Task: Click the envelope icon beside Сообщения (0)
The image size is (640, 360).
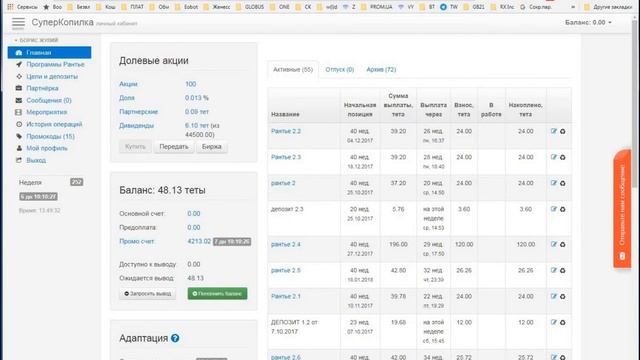Action: point(19,100)
